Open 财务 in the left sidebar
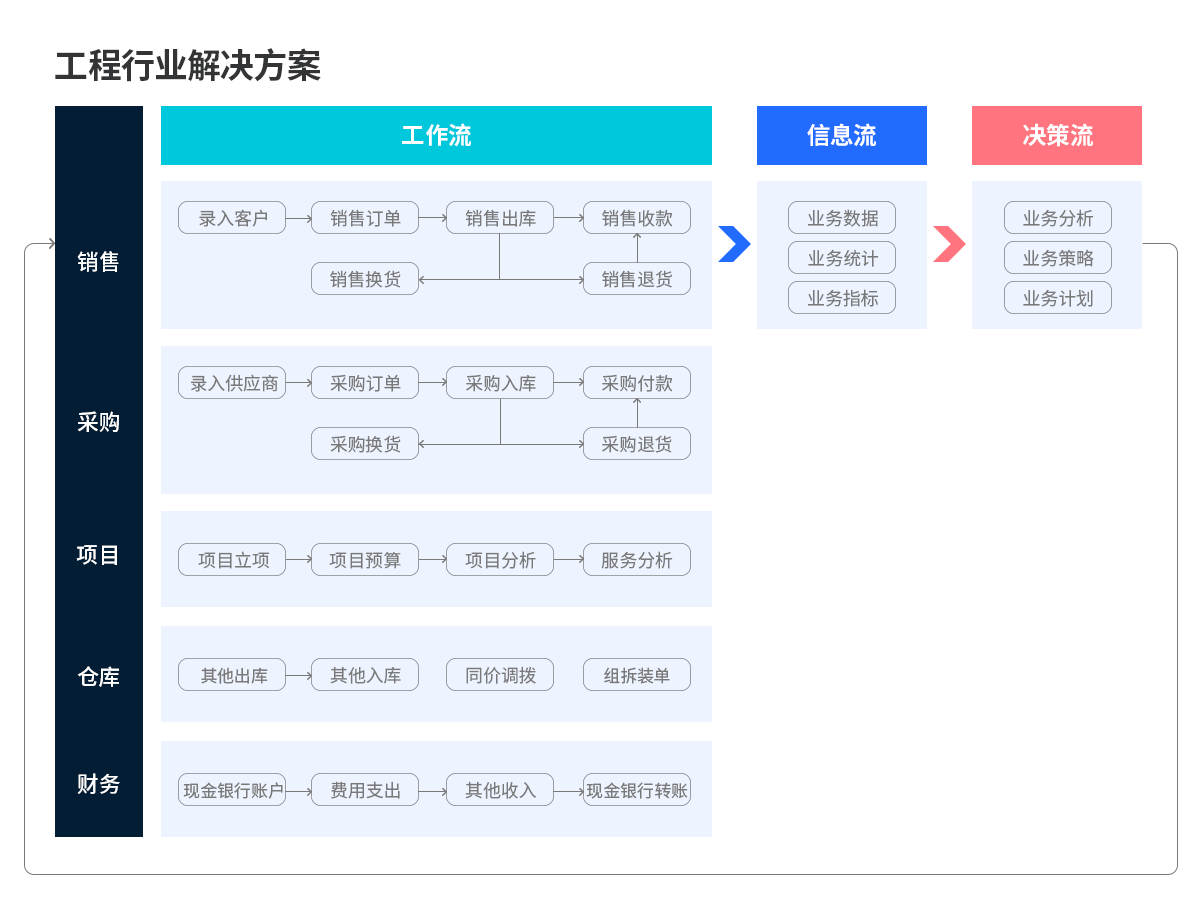Viewport: 1200px width, 911px height. point(98,785)
